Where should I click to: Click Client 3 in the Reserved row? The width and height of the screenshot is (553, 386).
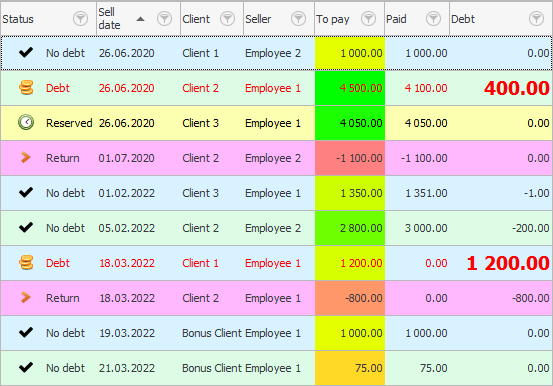pyautogui.click(x=200, y=123)
